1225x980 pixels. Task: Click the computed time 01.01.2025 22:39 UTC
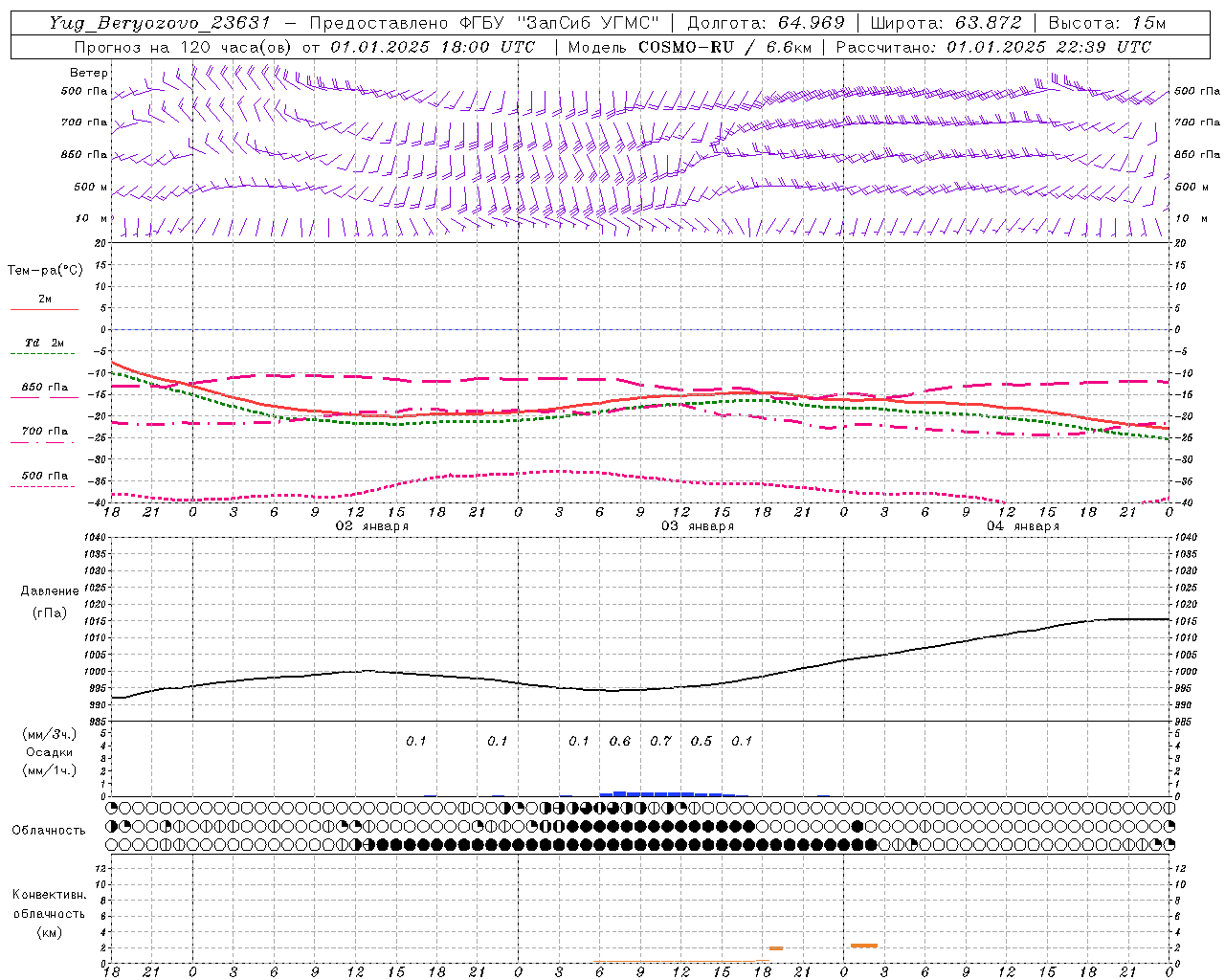1049,46
